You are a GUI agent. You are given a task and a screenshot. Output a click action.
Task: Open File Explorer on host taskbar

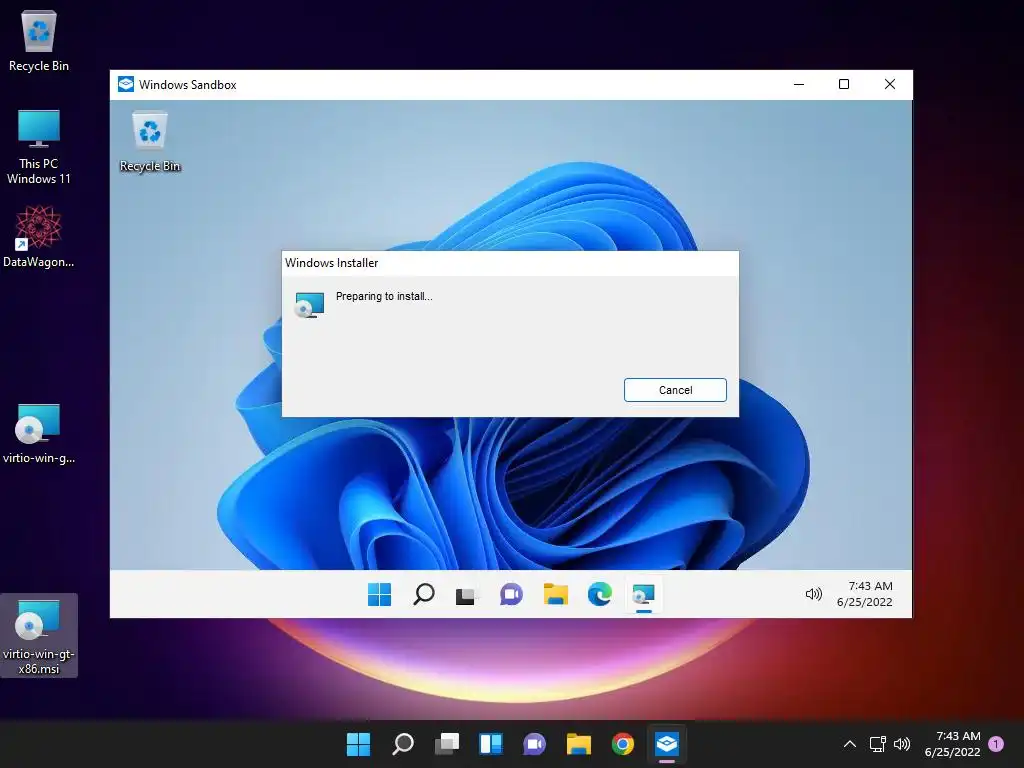579,744
